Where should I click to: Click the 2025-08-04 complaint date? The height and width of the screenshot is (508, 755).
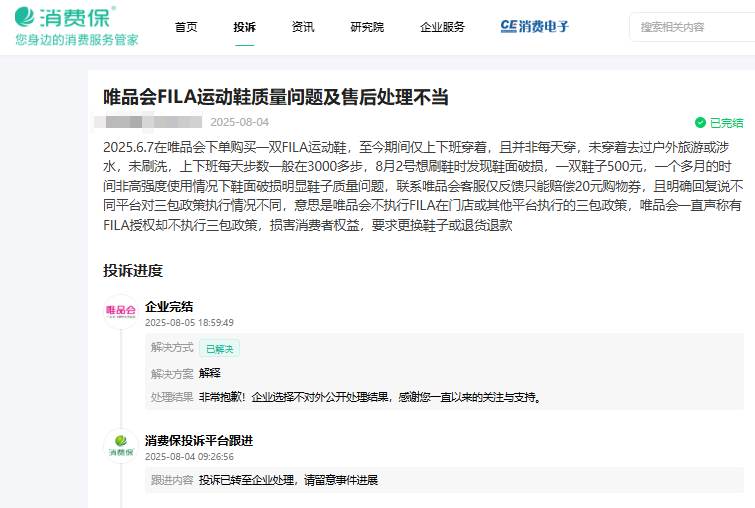tap(239, 123)
